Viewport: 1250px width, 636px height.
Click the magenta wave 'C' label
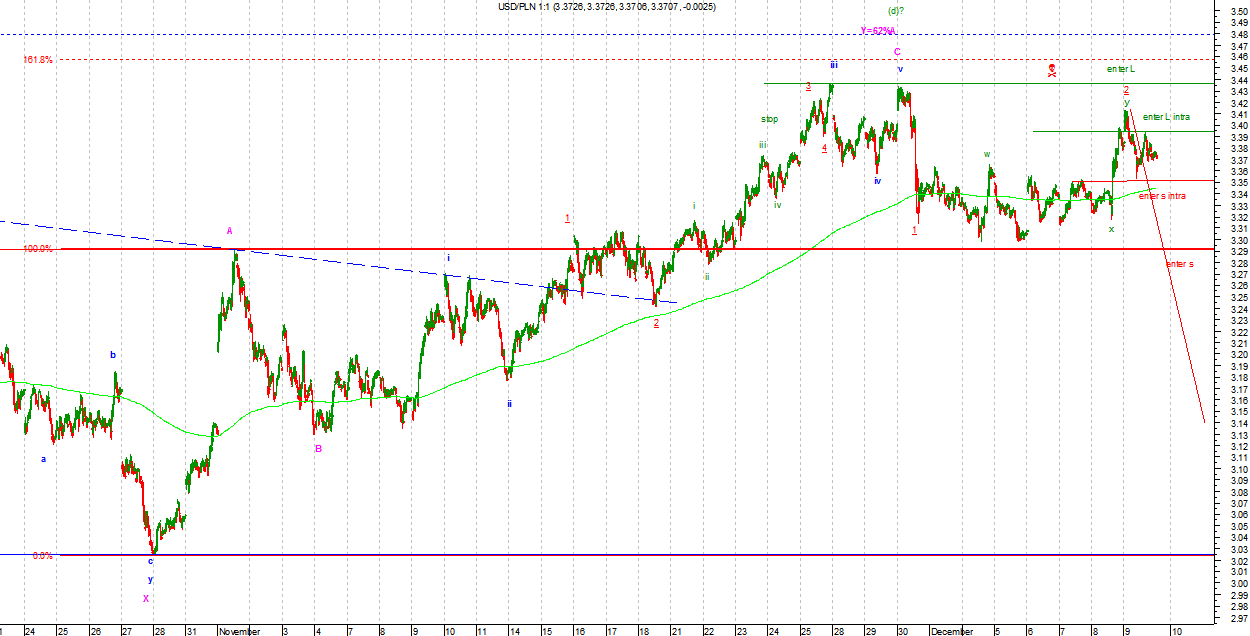coord(897,51)
